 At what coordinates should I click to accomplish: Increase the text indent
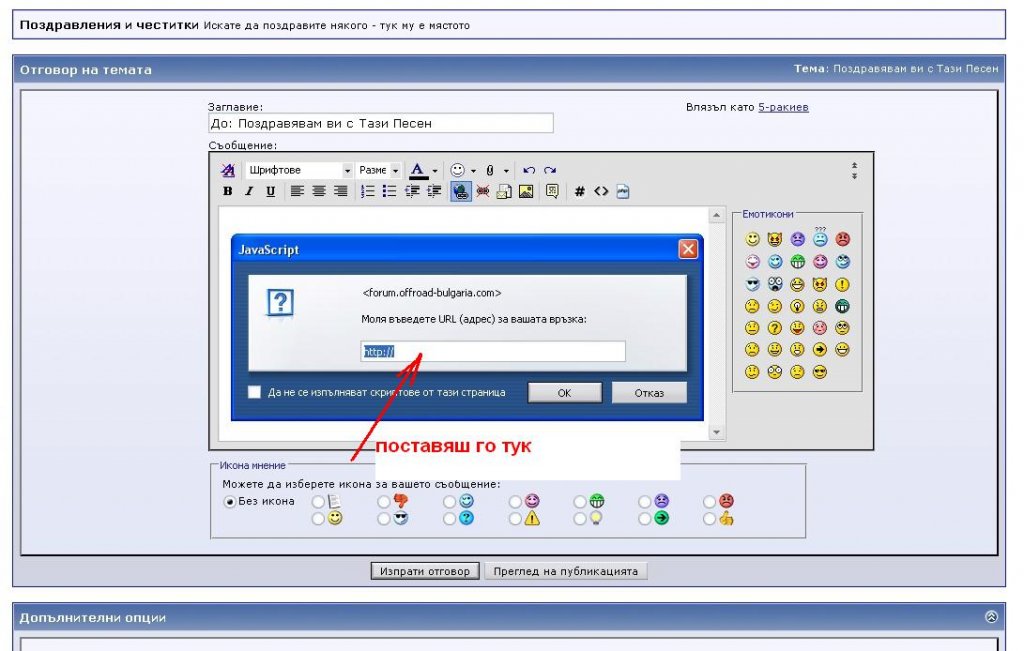(x=434, y=191)
